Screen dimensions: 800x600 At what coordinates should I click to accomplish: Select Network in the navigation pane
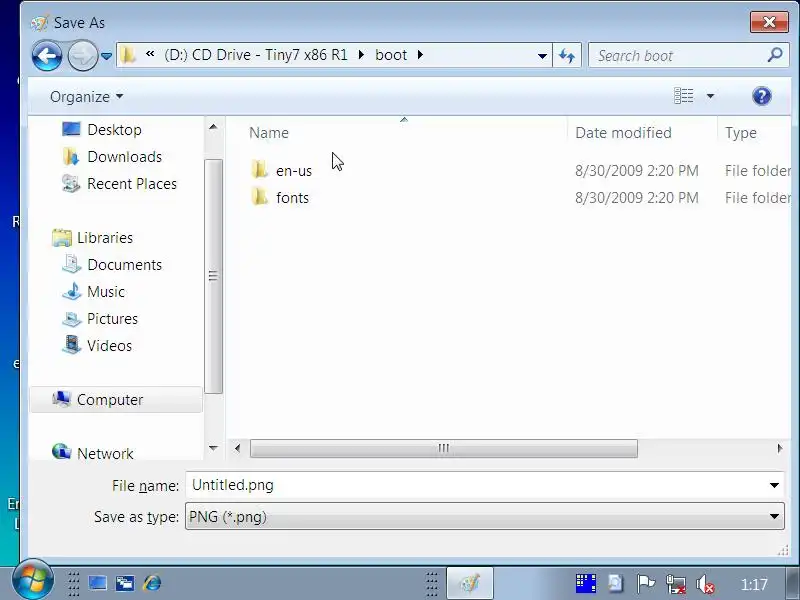pos(105,454)
